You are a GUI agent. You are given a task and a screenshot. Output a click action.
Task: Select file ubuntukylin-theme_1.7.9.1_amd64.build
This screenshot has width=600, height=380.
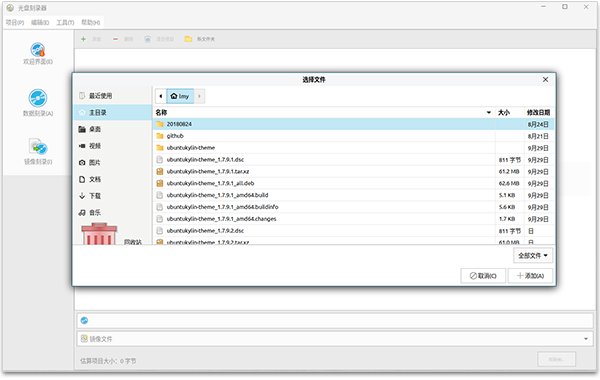click(x=352, y=195)
